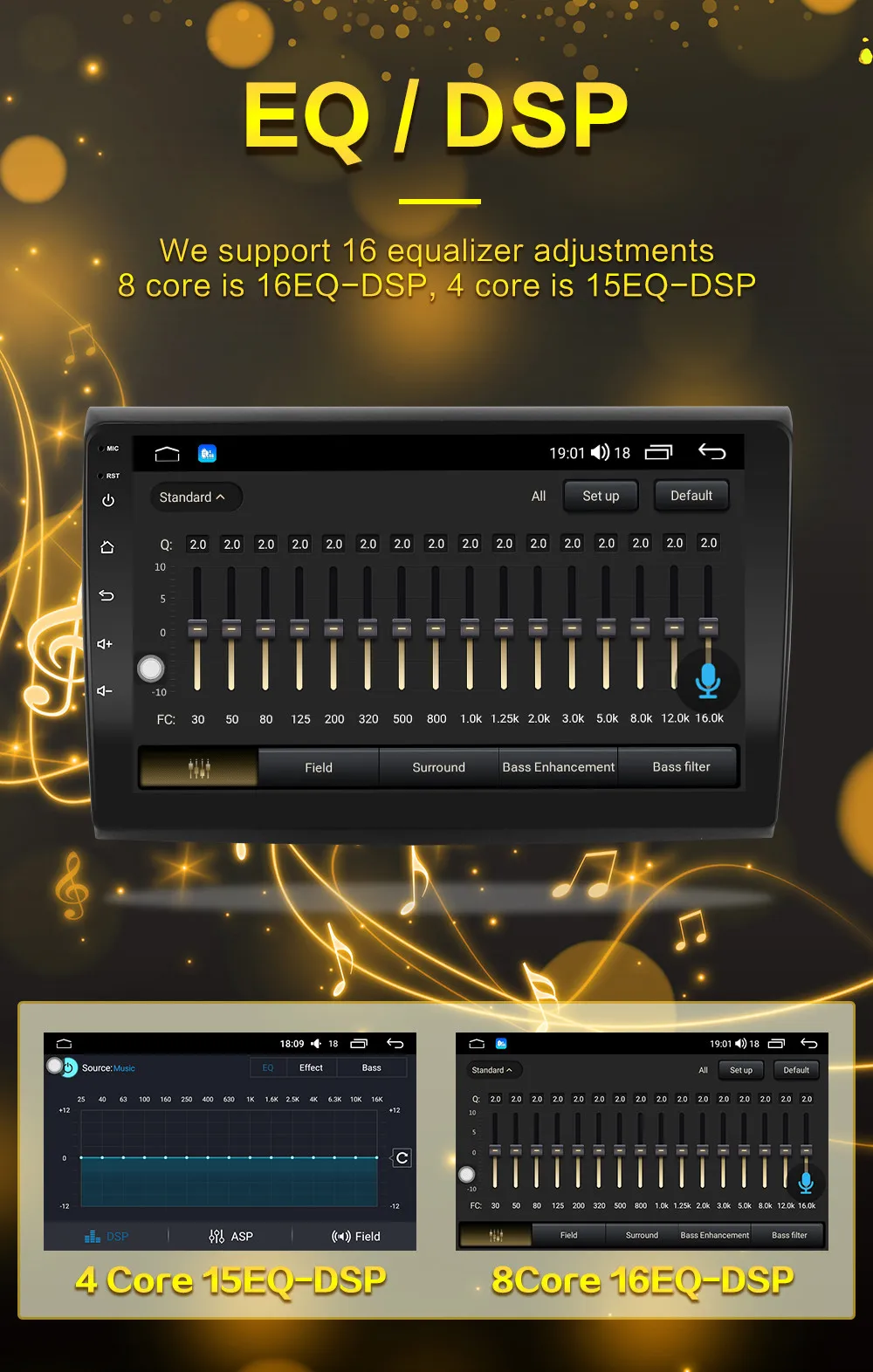Open recent apps icon in the main status bar

click(659, 452)
